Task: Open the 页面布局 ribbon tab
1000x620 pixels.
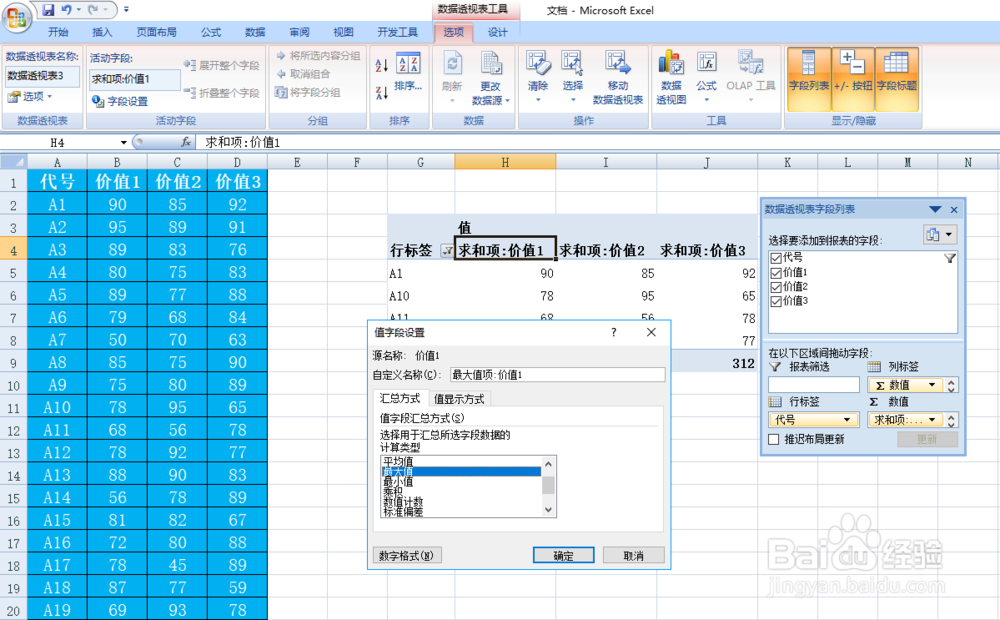Action: coord(156,32)
